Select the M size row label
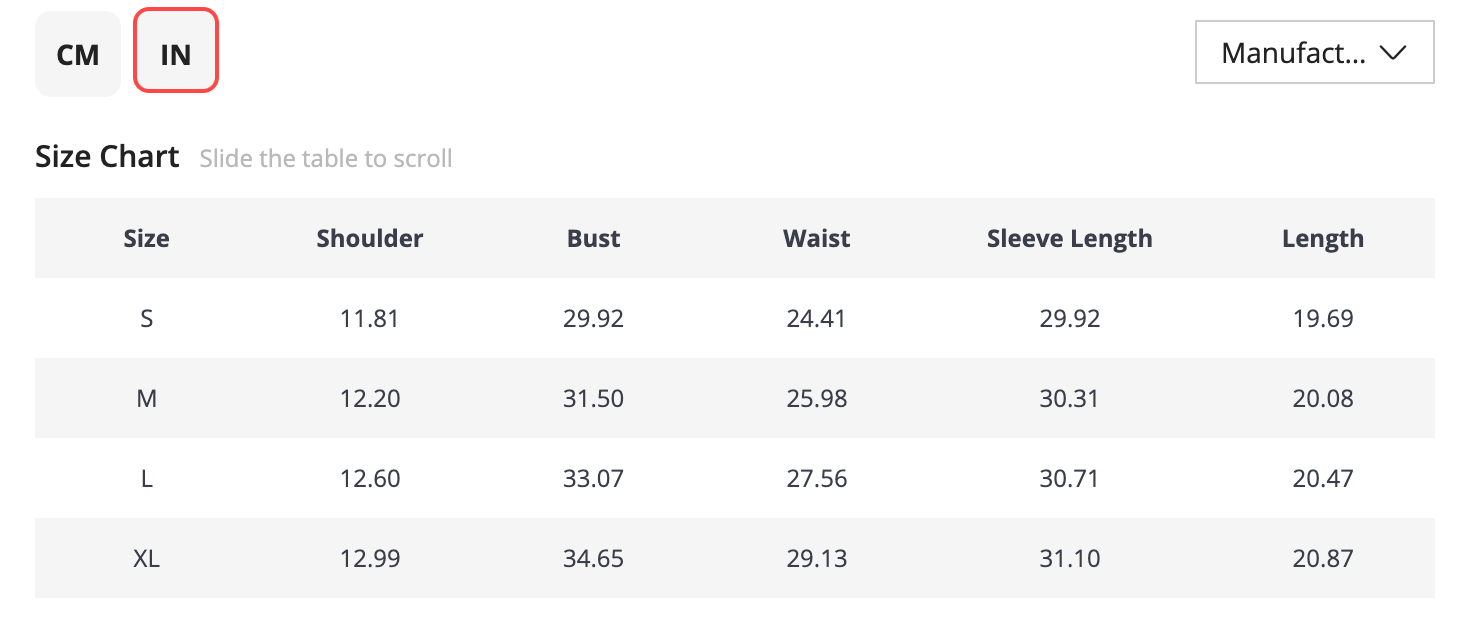 tap(147, 398)
